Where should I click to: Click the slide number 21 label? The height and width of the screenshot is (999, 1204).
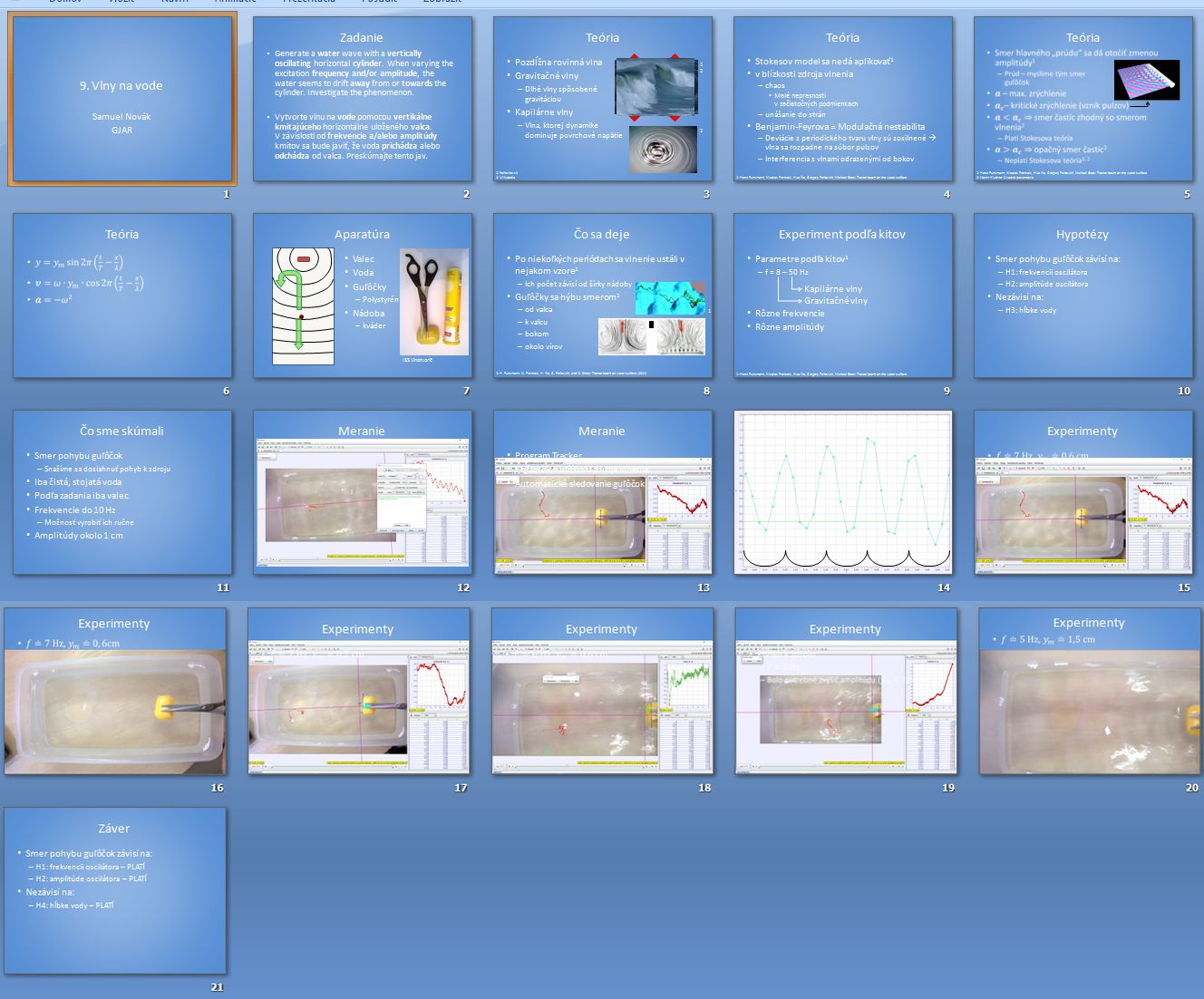217,987
